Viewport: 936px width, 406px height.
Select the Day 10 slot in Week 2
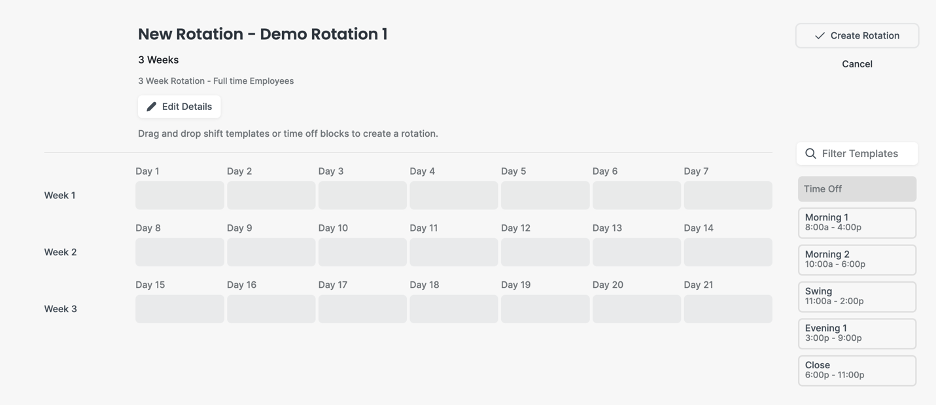pyautogui.click(x=362, y=252)
